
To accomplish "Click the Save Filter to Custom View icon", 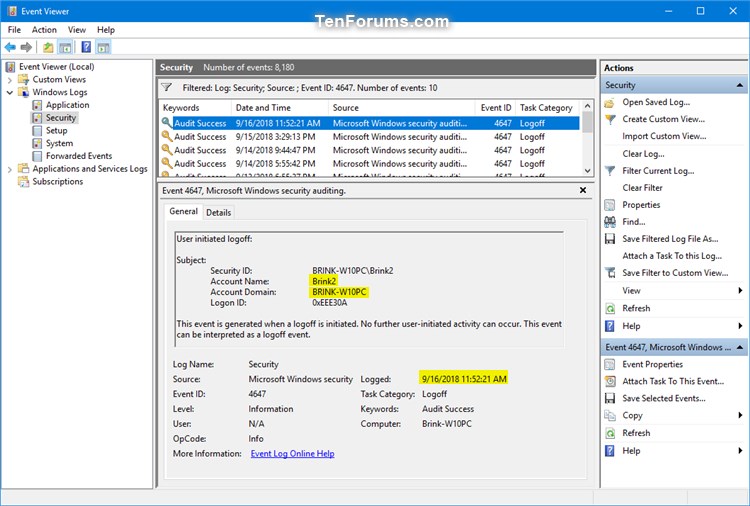I will 610,273.
